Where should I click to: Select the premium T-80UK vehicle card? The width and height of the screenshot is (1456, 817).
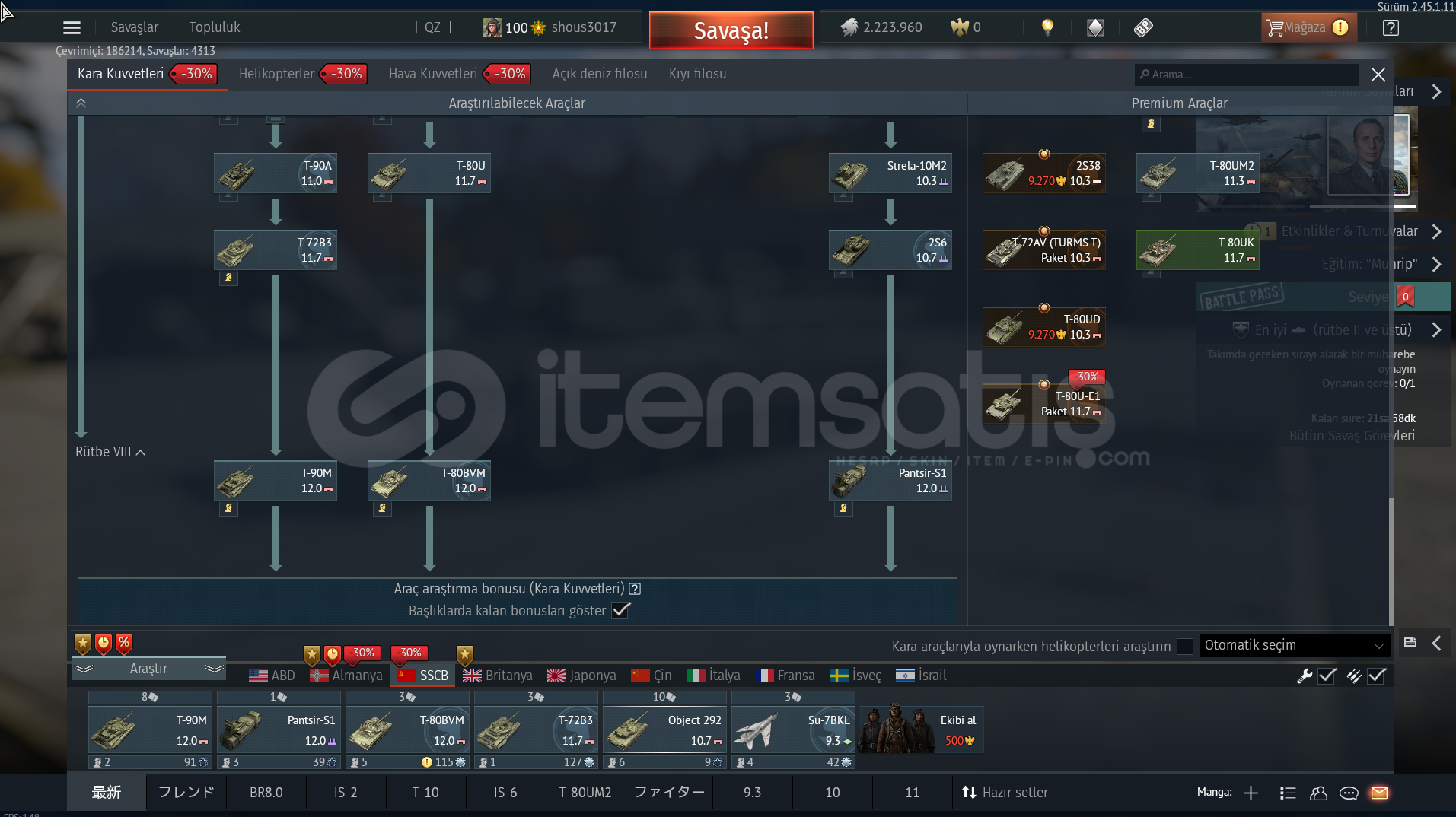(x=1198, y=250)
